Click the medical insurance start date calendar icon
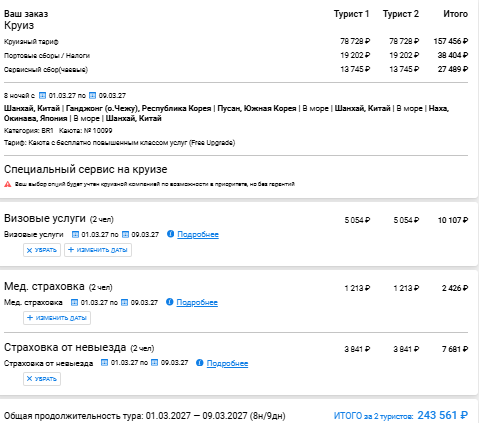This screenshot has width=479, height=423. pyautogui.click(x=74, y=303)
